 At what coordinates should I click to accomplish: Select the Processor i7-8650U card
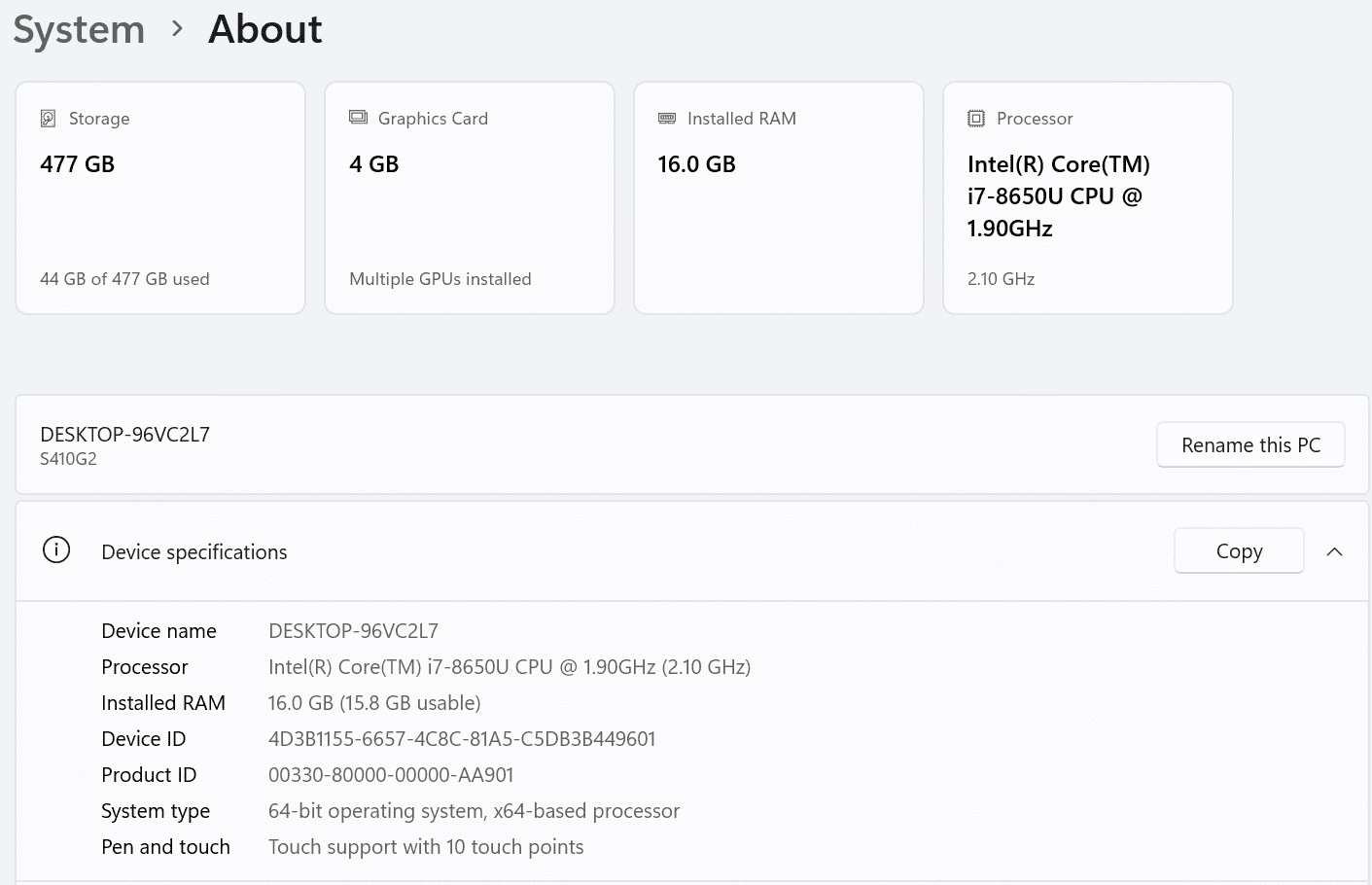[x=1088, y=198]
